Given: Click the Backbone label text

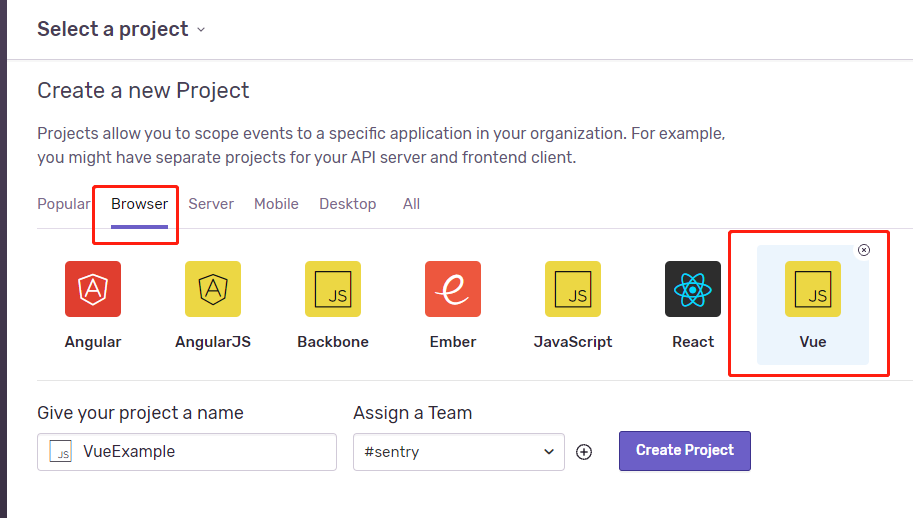Looking at the screenshot, I should point(333,342).
